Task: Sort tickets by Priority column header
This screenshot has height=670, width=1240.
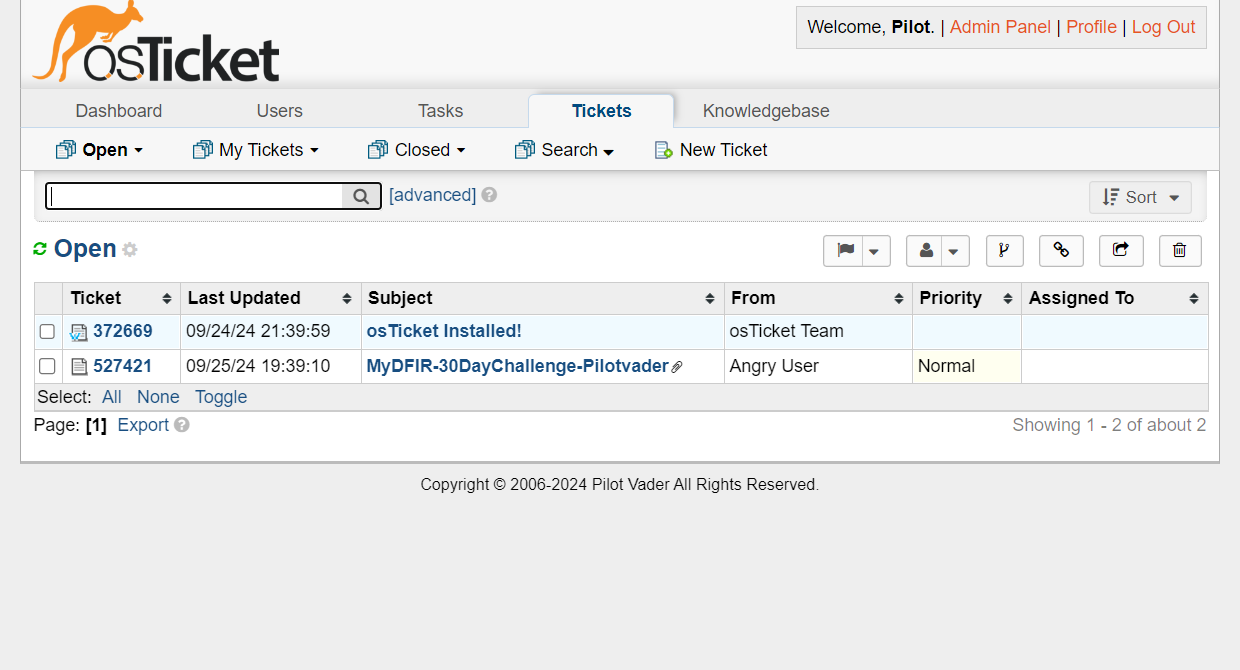Action: [x=950, y=298]
